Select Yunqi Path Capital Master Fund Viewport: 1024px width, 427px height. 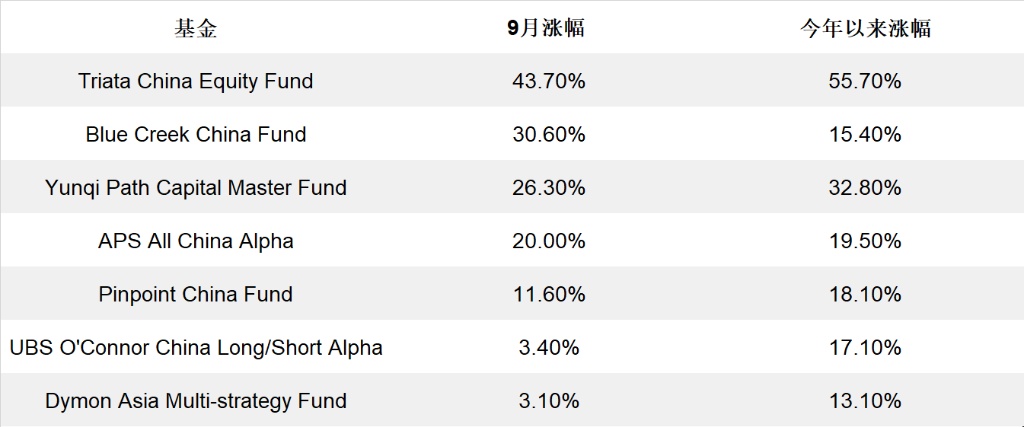(195, 188)
